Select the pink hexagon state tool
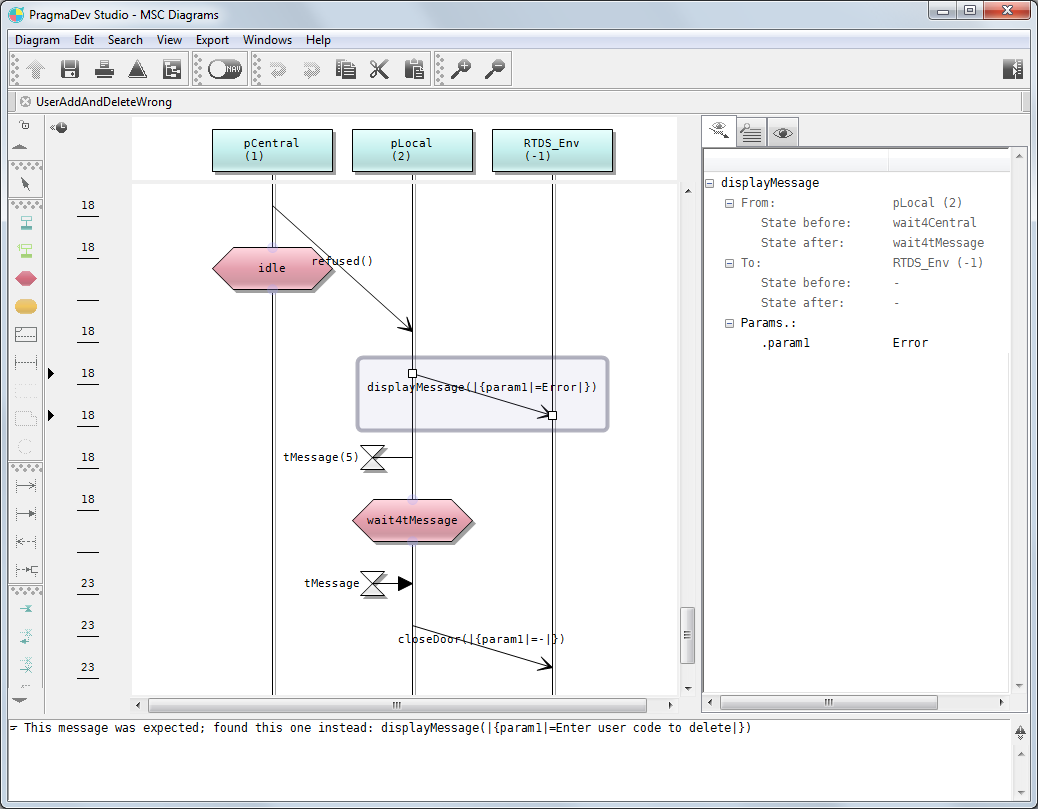 point(26,278)
